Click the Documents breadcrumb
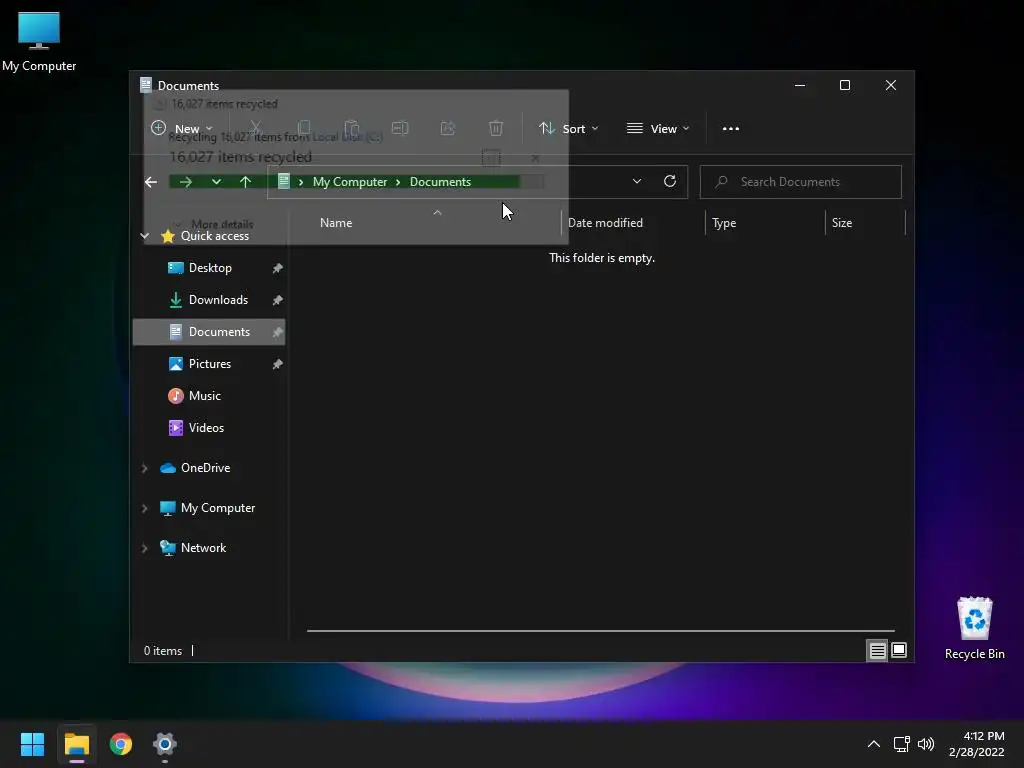 click(440, 182)
